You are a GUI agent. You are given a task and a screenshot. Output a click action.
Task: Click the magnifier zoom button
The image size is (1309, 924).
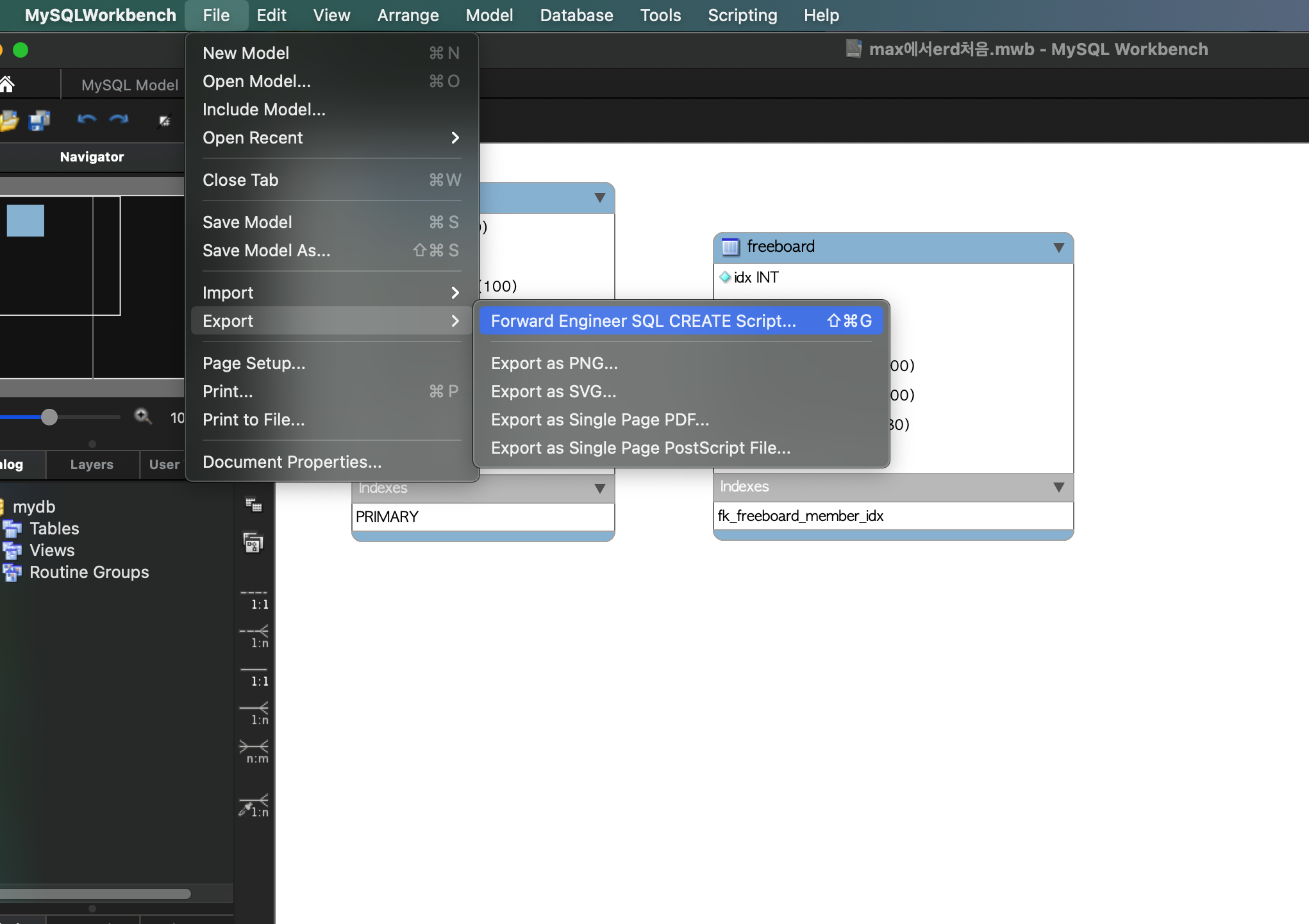click(x=142, y=417)
